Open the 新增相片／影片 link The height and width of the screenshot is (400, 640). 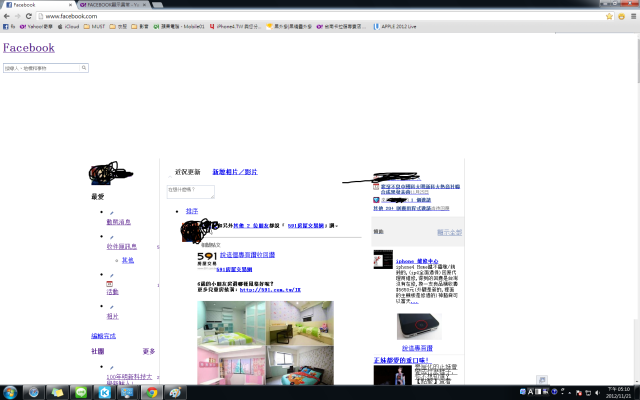tap(235, 172)
